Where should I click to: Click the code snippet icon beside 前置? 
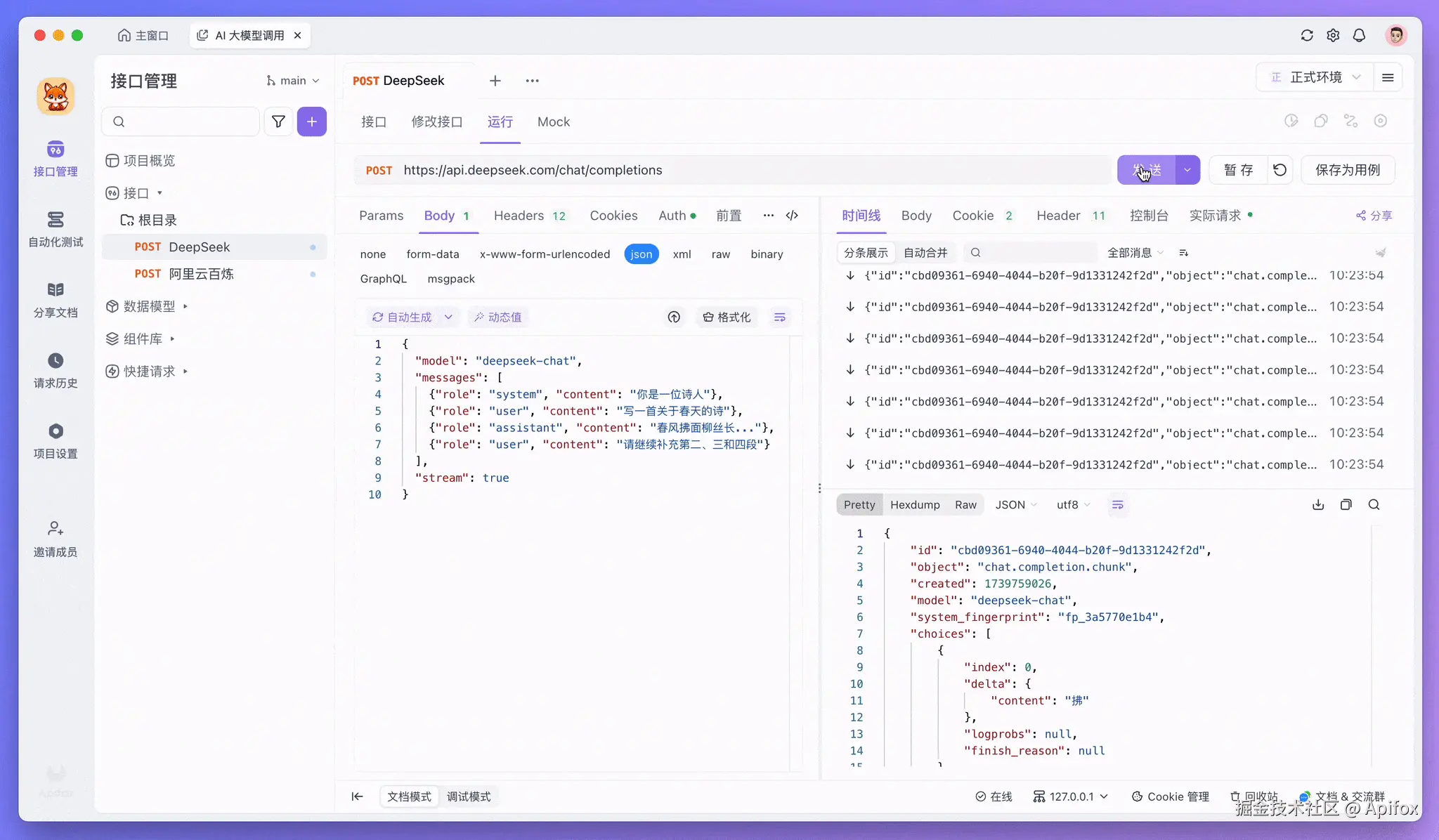coord(792,216)
